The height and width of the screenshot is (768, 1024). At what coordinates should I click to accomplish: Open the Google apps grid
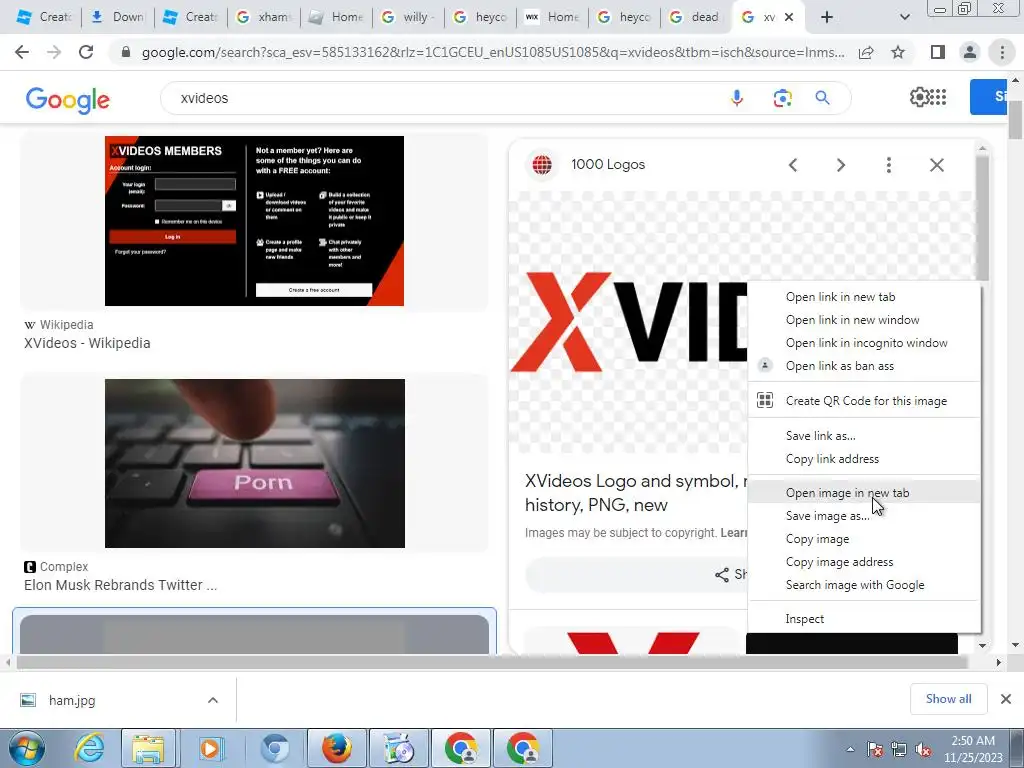point(938,97)
